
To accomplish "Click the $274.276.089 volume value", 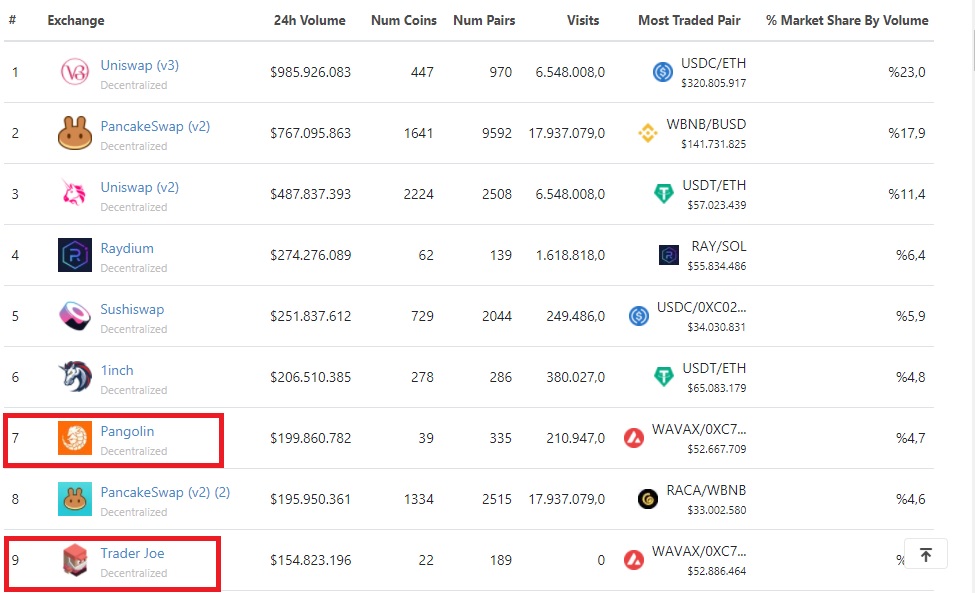I will [310, 255].
